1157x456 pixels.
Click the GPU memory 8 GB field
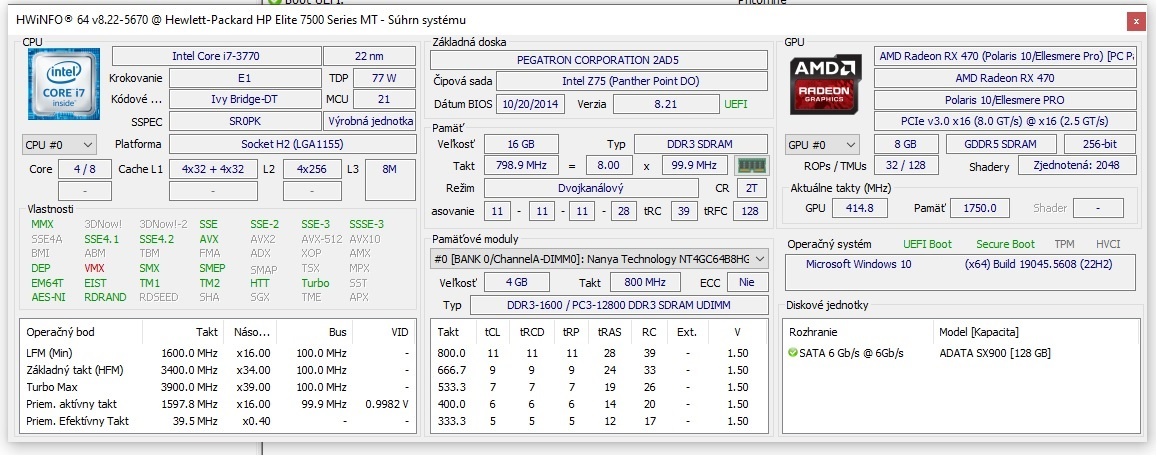(x=906, y=144)
